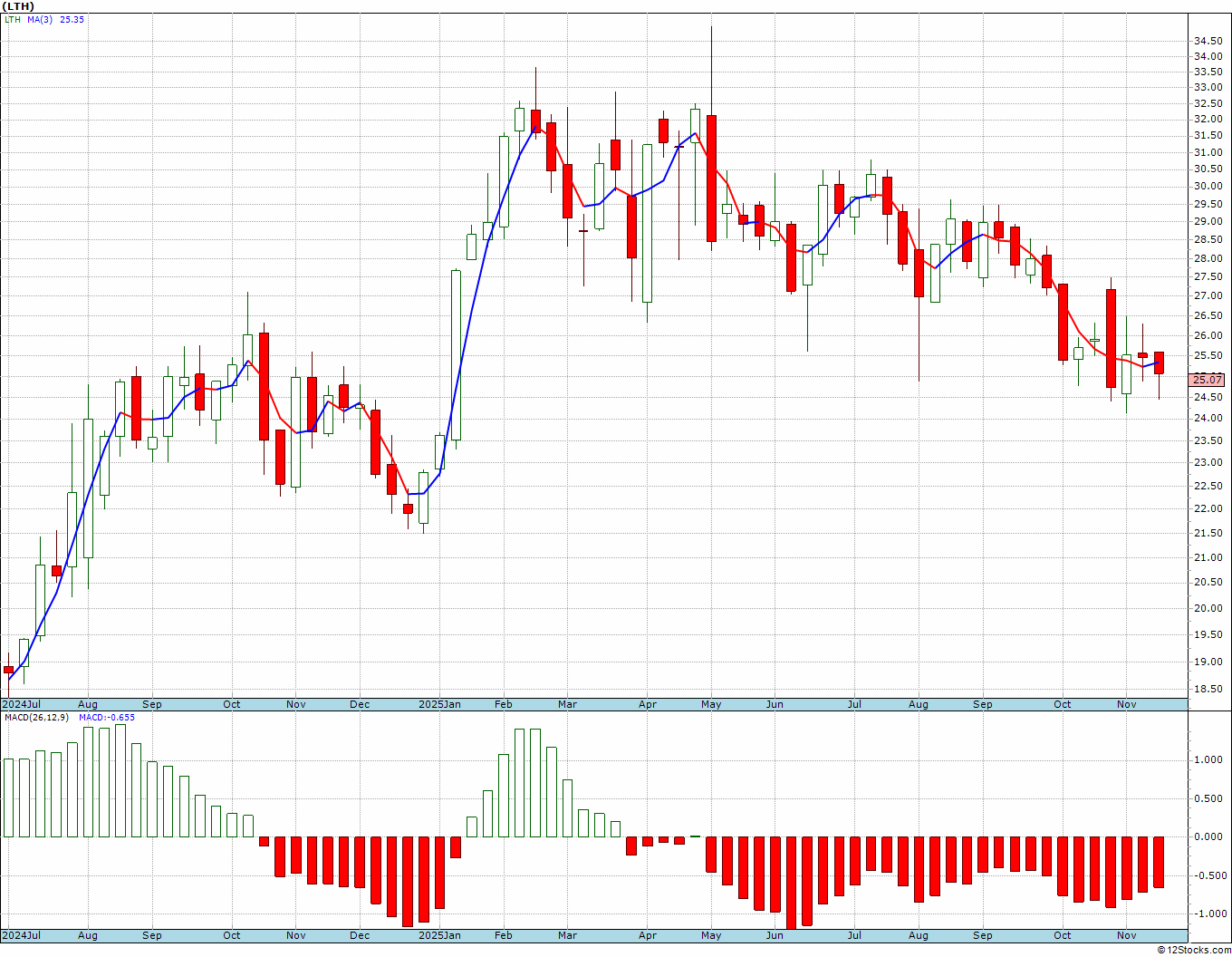
Task: Select the moving average value 25.35
Action: [x=72, y=19]
